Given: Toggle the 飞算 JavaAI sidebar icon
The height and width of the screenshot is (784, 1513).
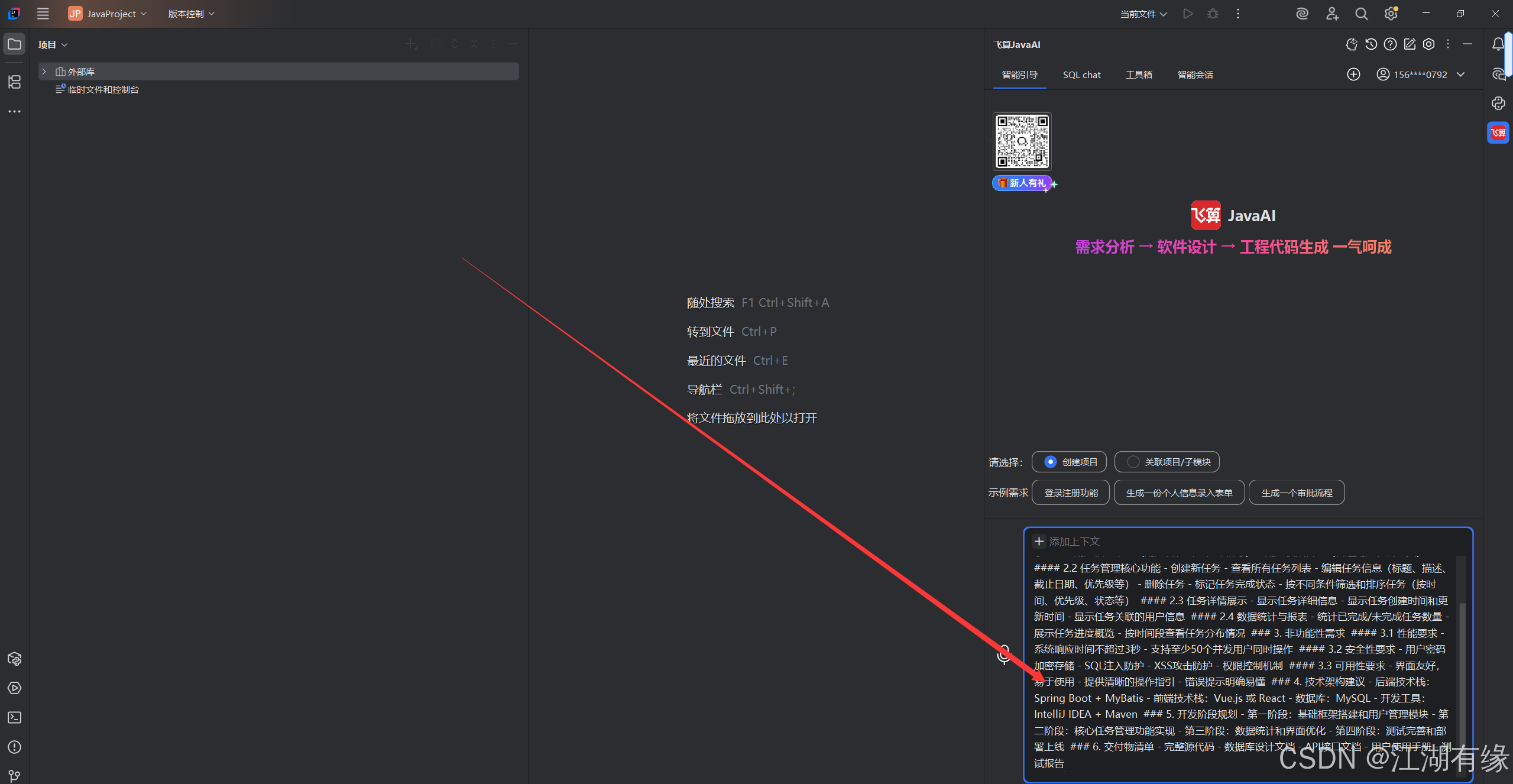Looking at the screenshot, I should 1498,132.
